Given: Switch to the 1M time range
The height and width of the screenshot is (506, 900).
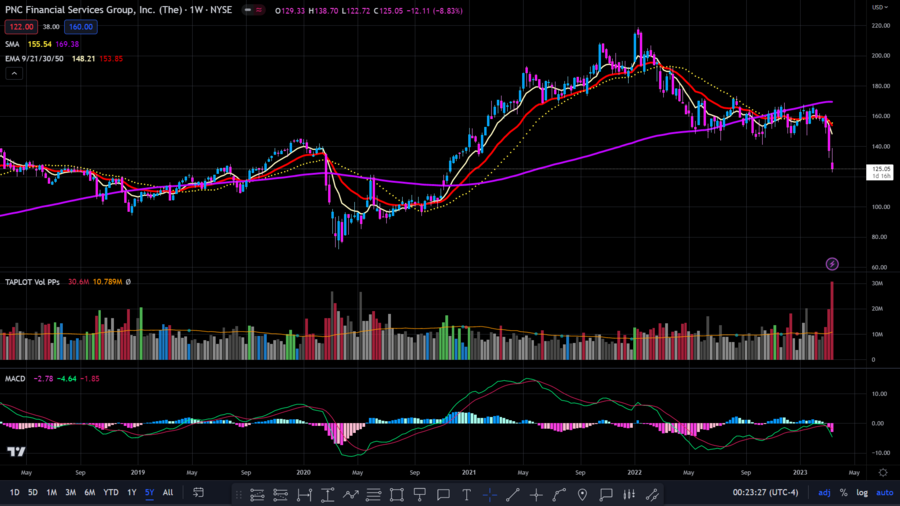Looking at the screenshot, I should pyautogui.click(x=51, y=492).
